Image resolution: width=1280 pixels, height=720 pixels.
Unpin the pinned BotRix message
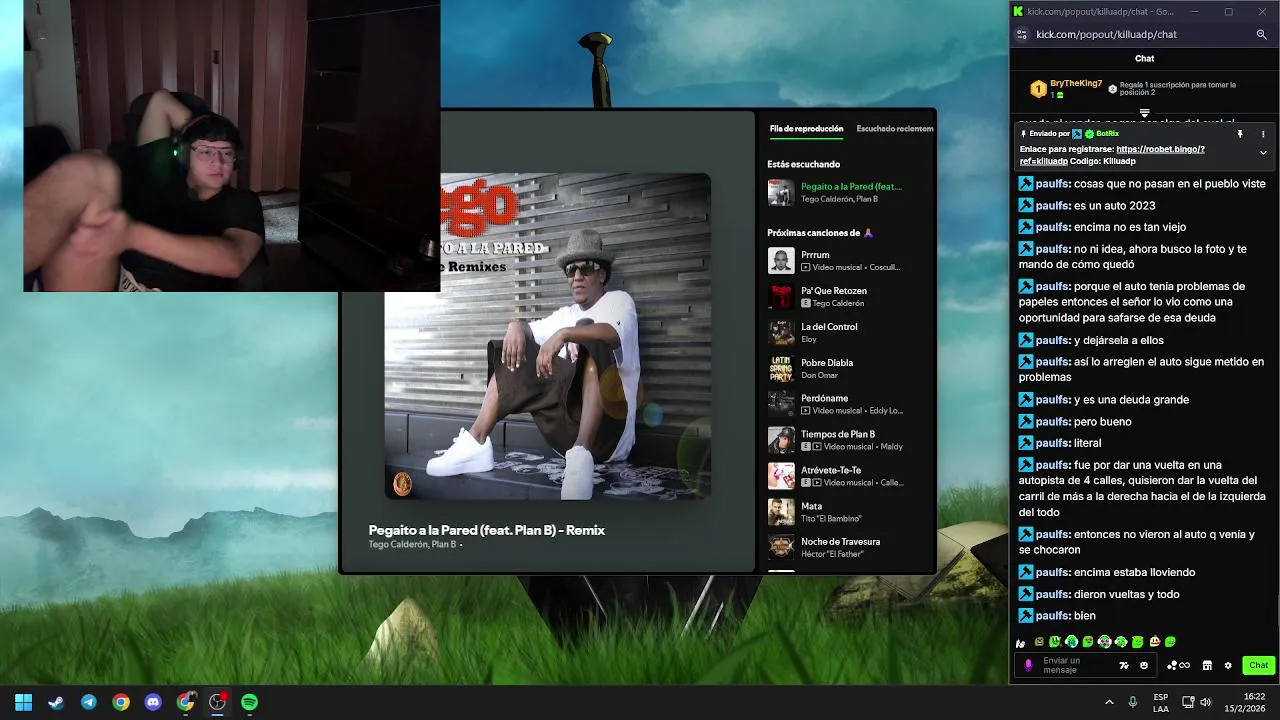click(x=1240, y=134)
